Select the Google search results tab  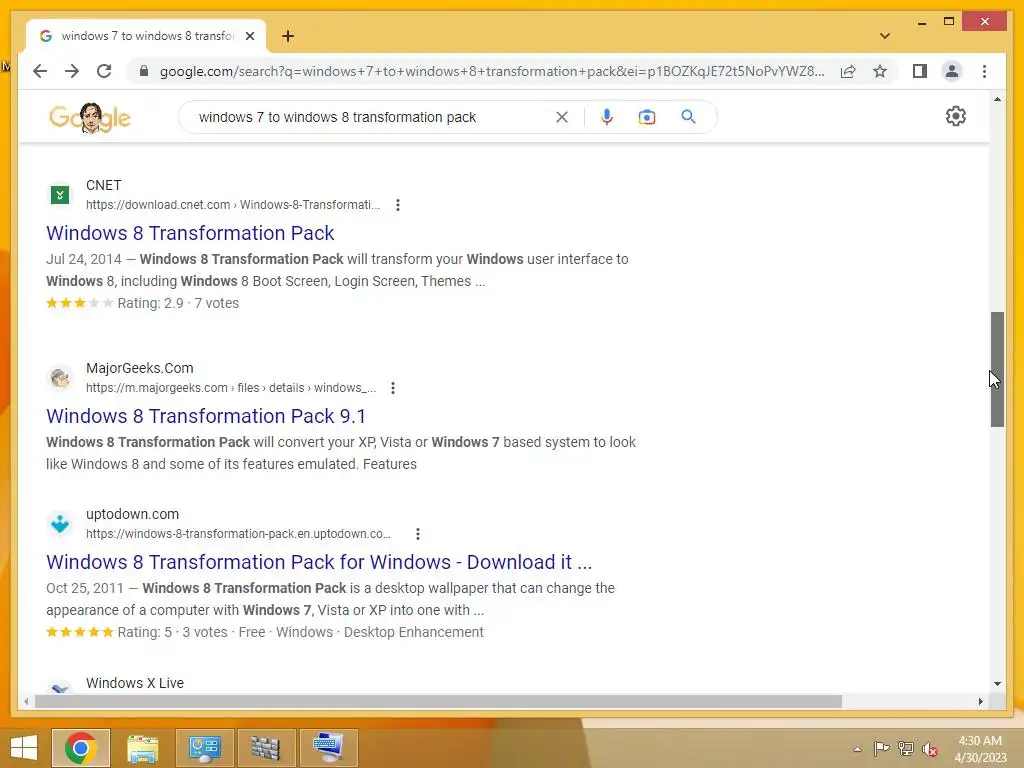(145, 36)
